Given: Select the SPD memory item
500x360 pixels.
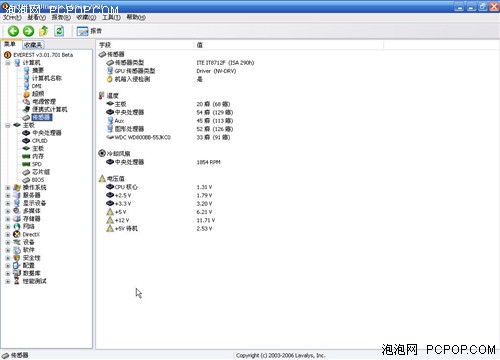Looking at the screenshot, I should (37, 164).
